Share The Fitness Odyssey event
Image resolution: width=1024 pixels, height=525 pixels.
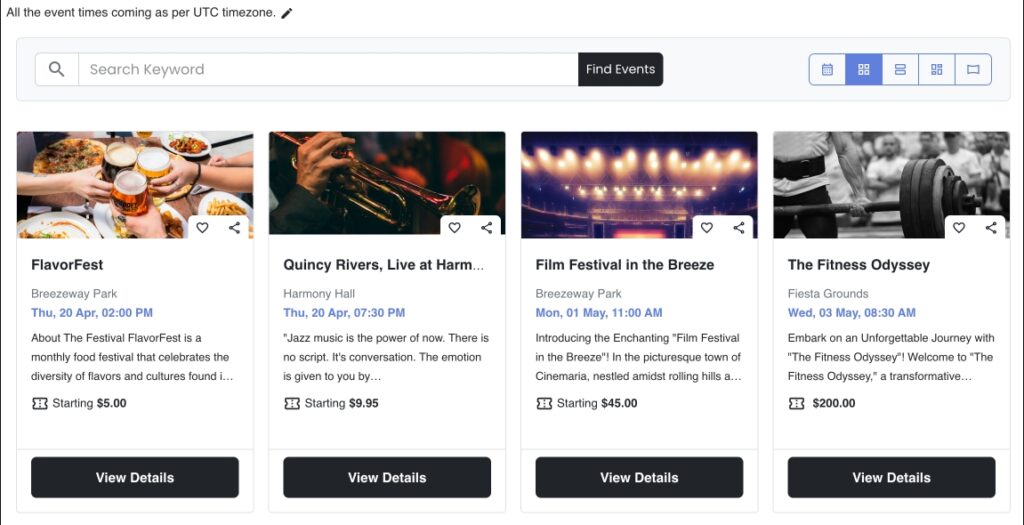(x=990, y=228)
